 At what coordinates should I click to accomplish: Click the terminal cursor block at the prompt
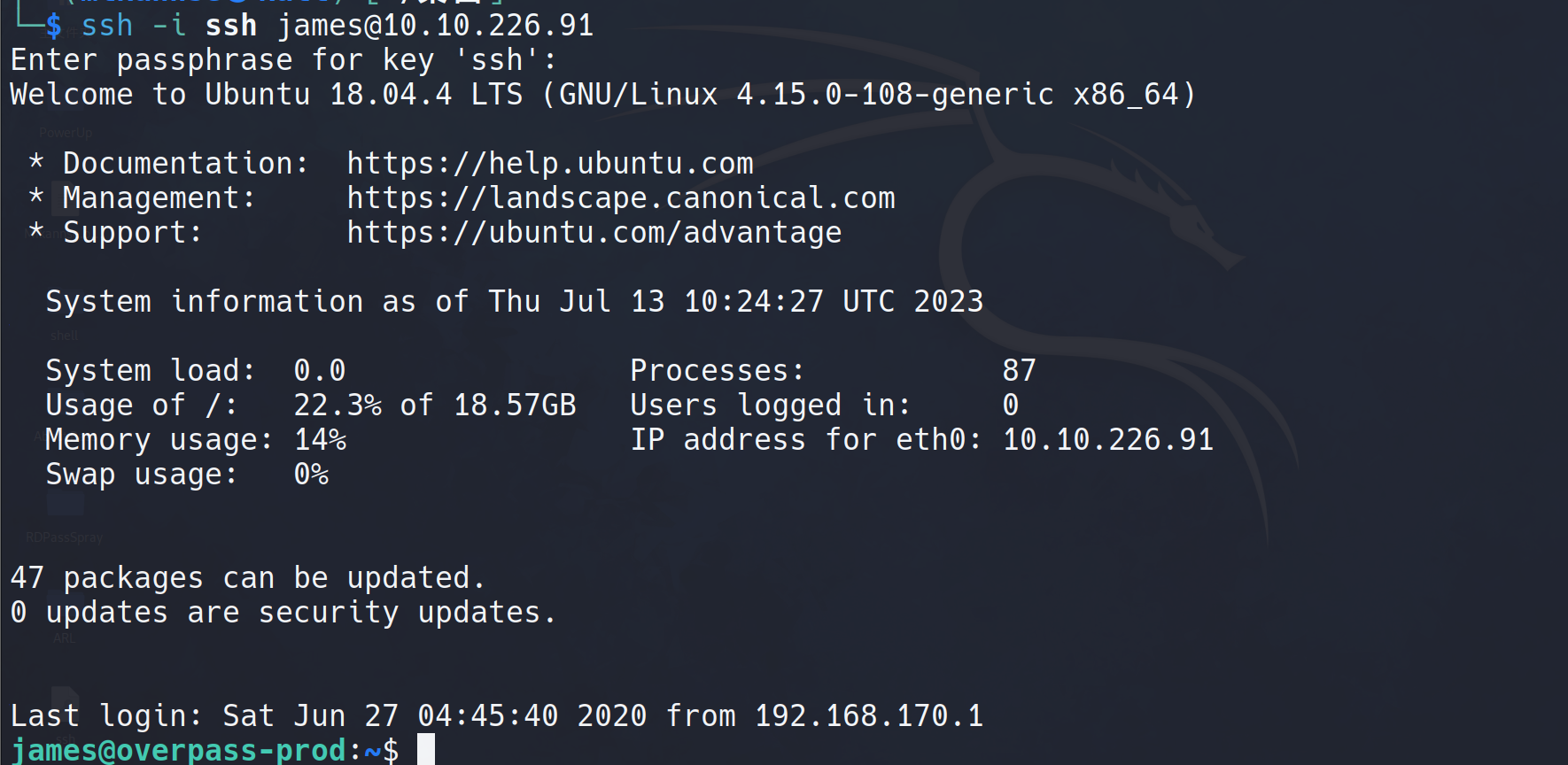pos(426,750)
